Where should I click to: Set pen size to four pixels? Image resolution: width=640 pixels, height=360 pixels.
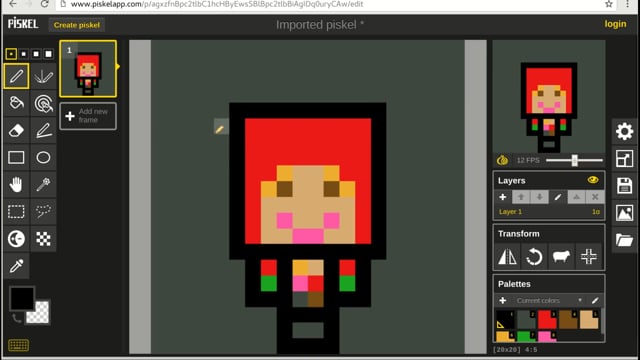(48, 53)
